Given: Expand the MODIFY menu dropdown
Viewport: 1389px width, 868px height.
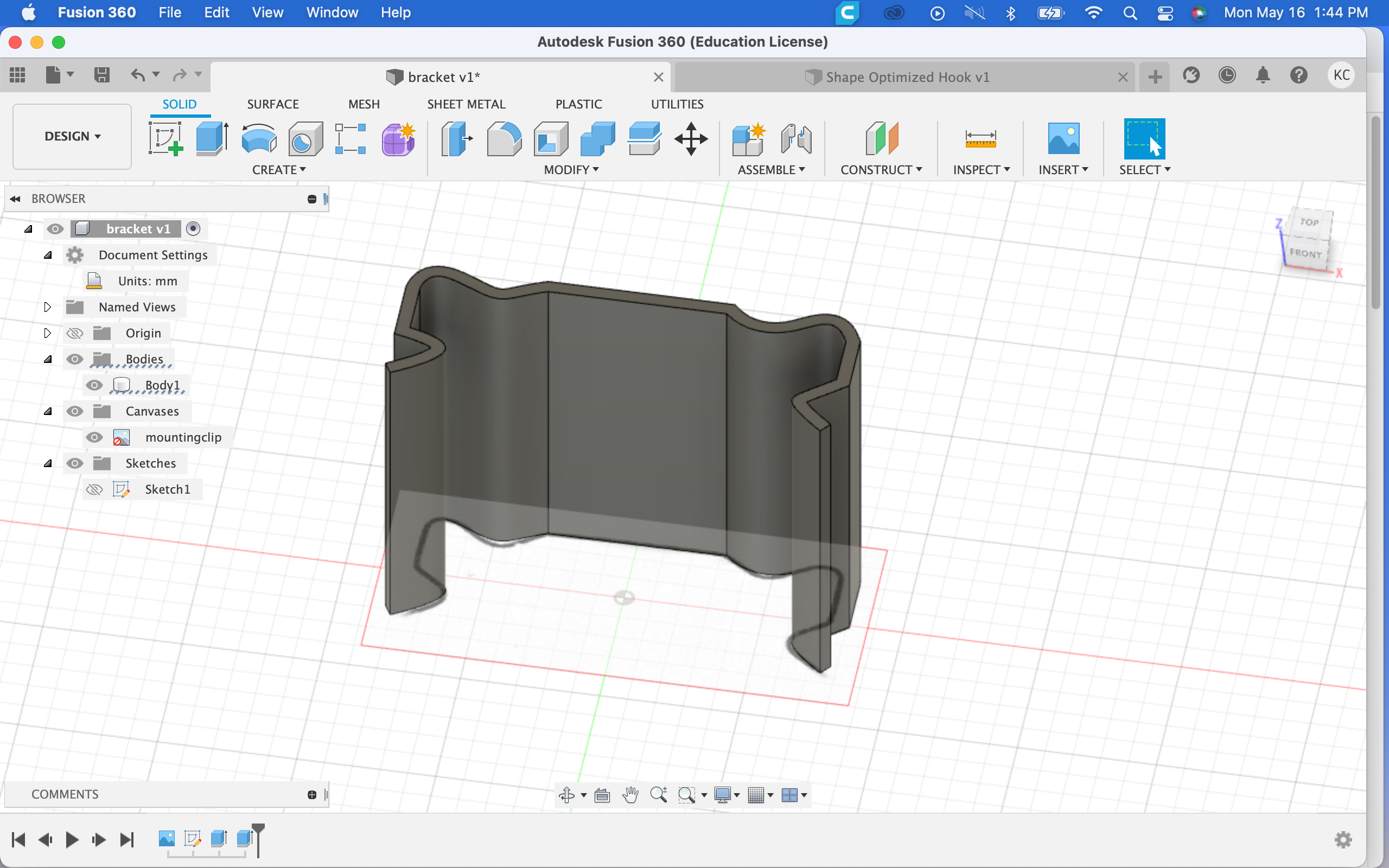Looking at the screenshot, I should (571, 170).
